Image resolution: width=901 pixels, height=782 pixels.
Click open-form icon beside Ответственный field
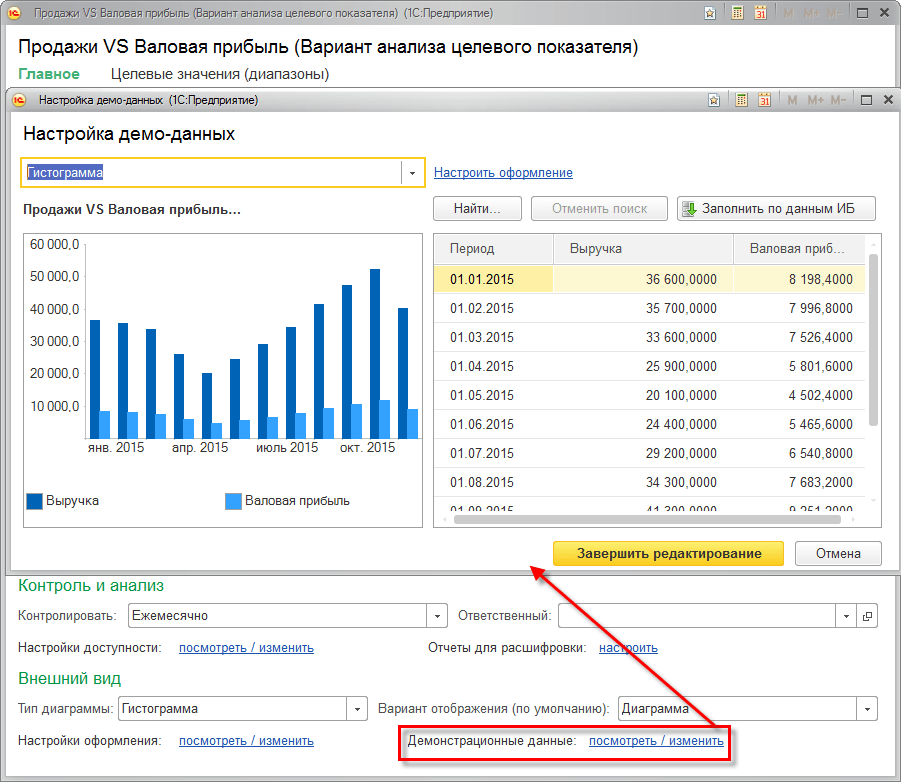(867, 616)
